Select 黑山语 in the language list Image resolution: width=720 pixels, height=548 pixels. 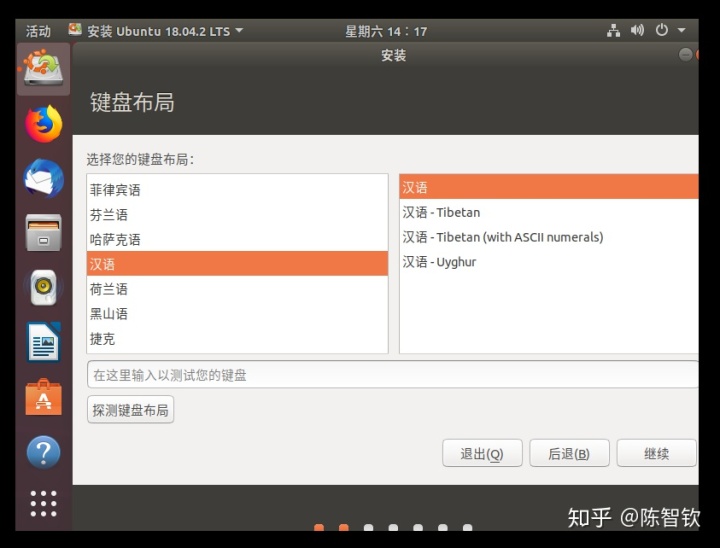click(x=237, y=314)
